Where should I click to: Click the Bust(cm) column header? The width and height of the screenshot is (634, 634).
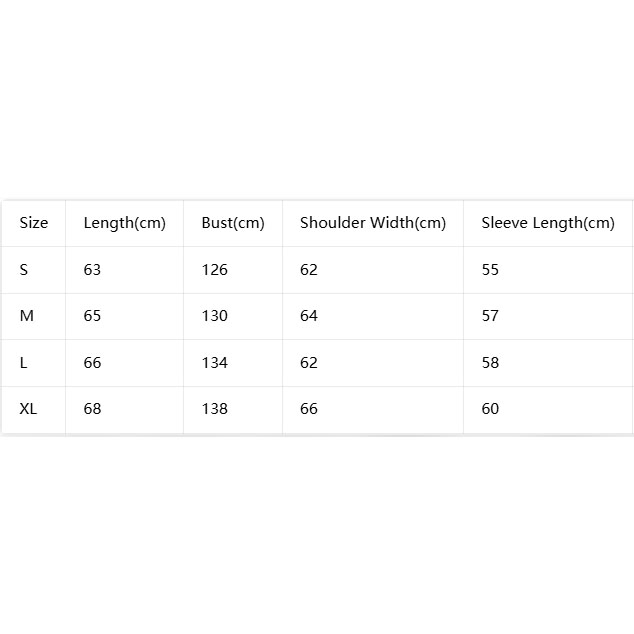click(x=233, y=223)
